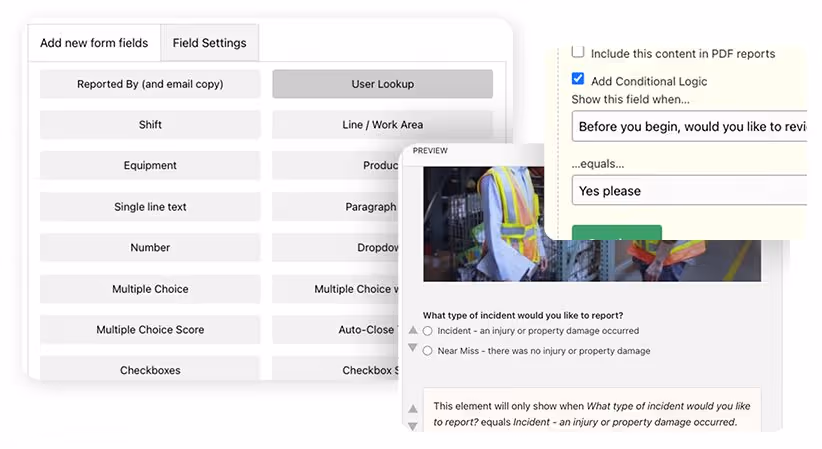Add the Dropdown field
The image size is (822, 449).
click(337, 248)
